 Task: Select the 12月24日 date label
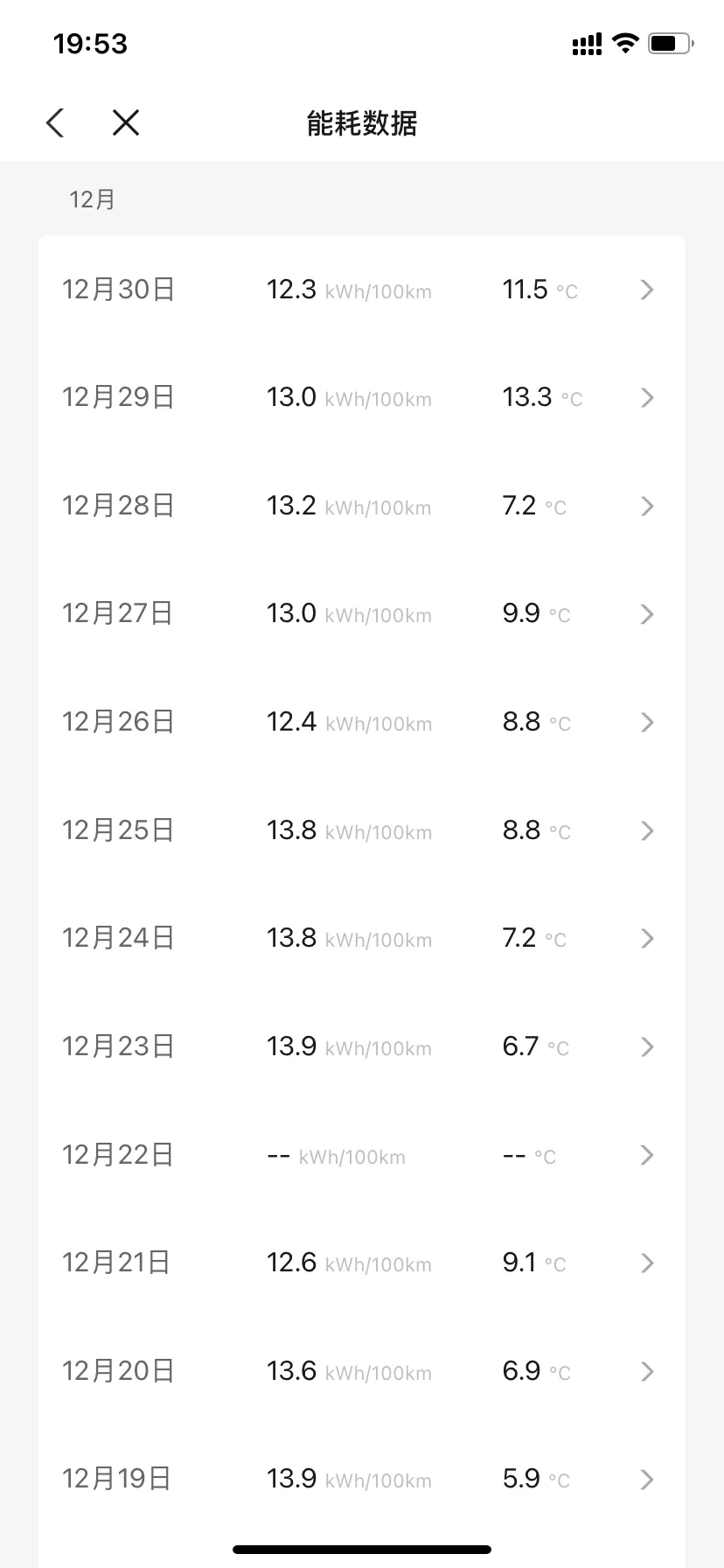(118, 938)
